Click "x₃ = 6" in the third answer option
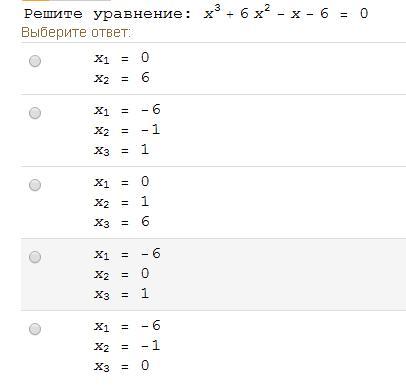Viewport: 406px width, 391px height. pyautogui.click(x=122, y=222)
